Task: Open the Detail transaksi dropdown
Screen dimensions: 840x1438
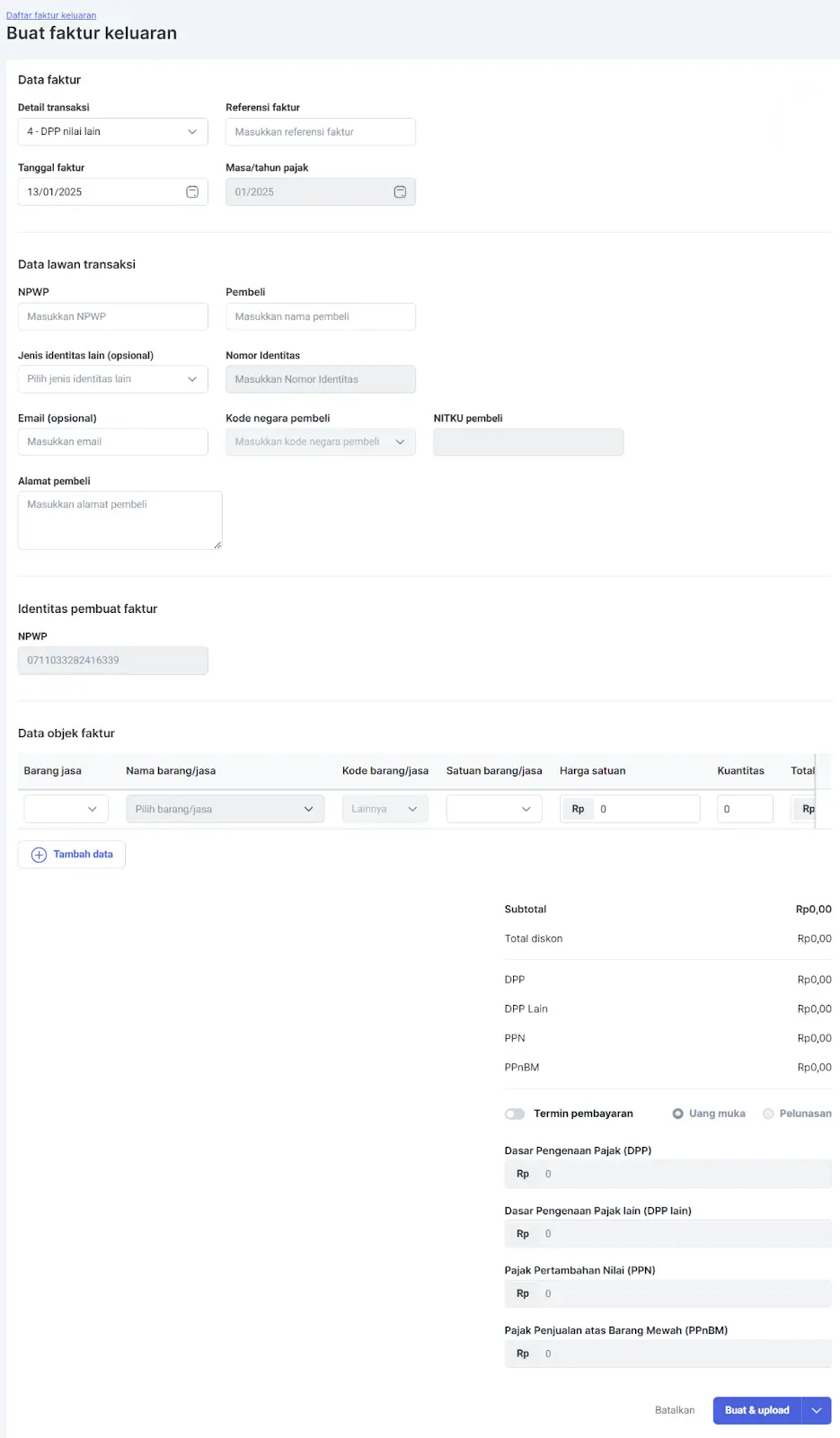Action: coord(113,132)
